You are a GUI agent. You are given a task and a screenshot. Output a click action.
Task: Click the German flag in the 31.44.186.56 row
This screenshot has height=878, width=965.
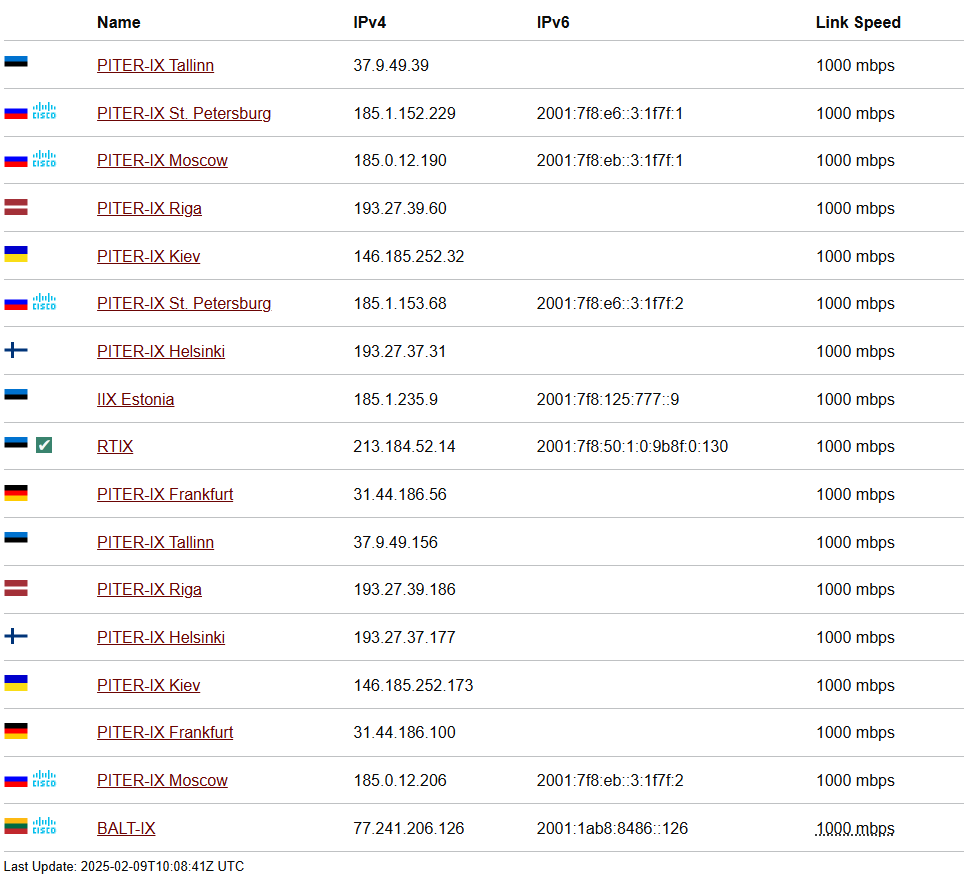click(16, 493)
